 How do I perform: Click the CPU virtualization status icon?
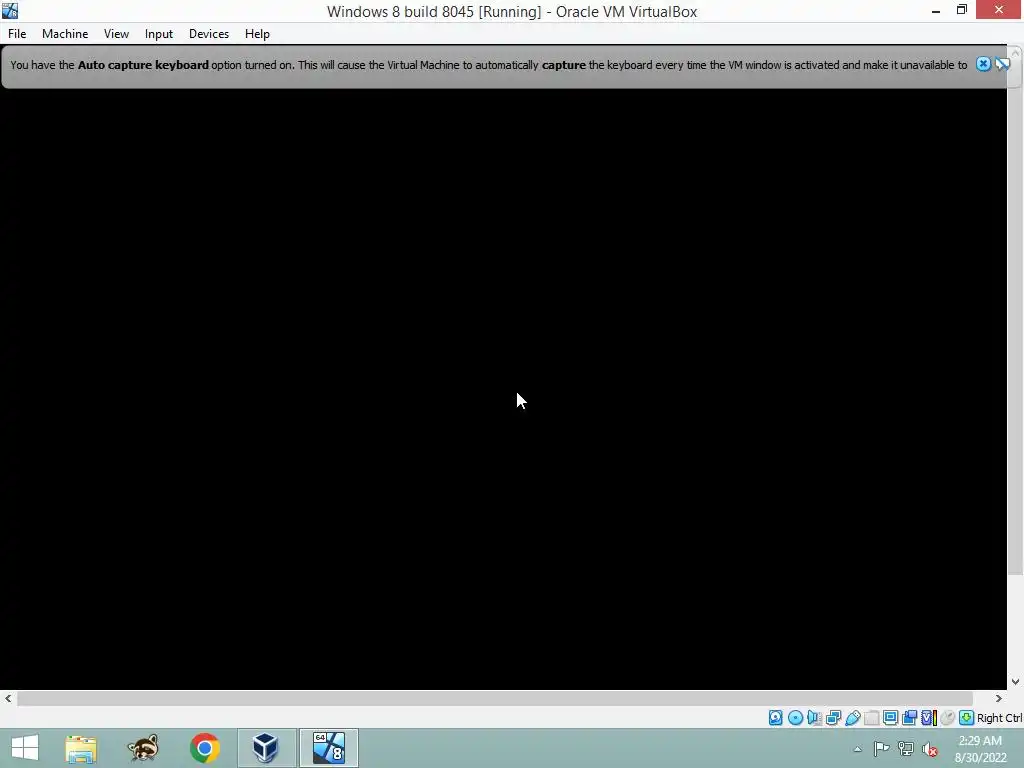click(x=929, y=718)
